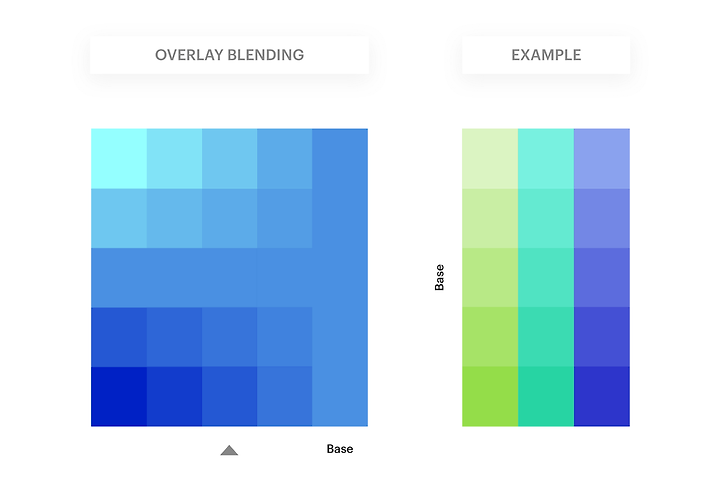This screenshot has width=720, height=482.
Task: Select the deep indigo bottom-right example swatch
Action: point(602,396)
